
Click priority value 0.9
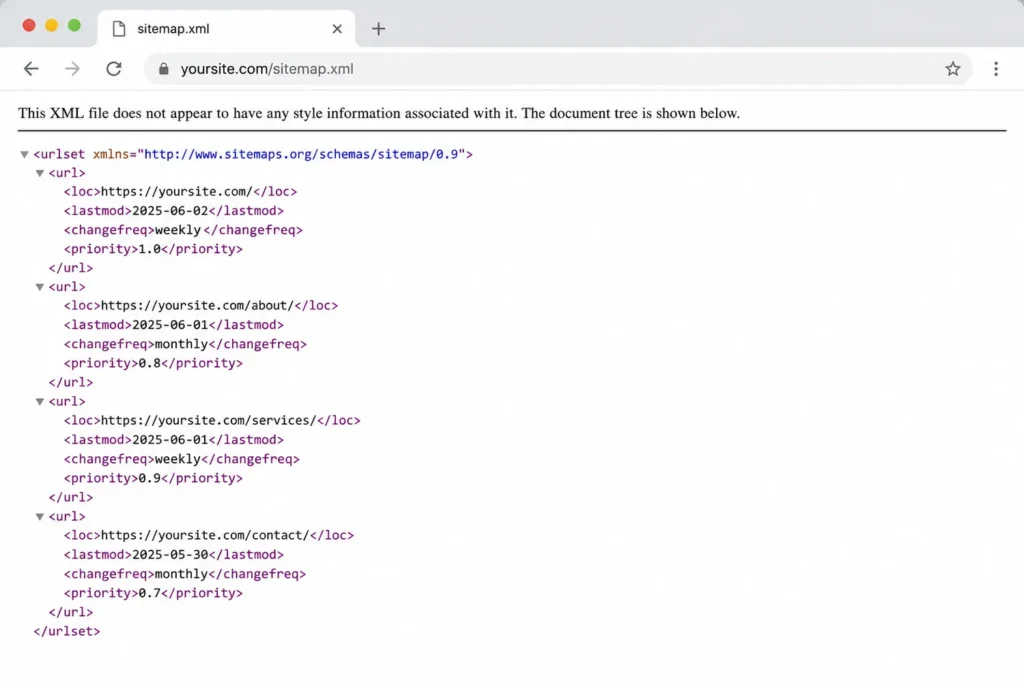tap(150, 478)
